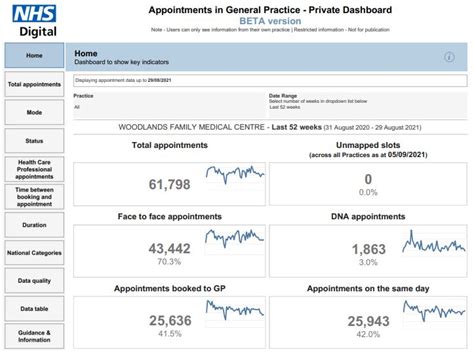Click the unmapped slots value 0
Viewport: 474px width, 360px height.
(x=368, y=179)
